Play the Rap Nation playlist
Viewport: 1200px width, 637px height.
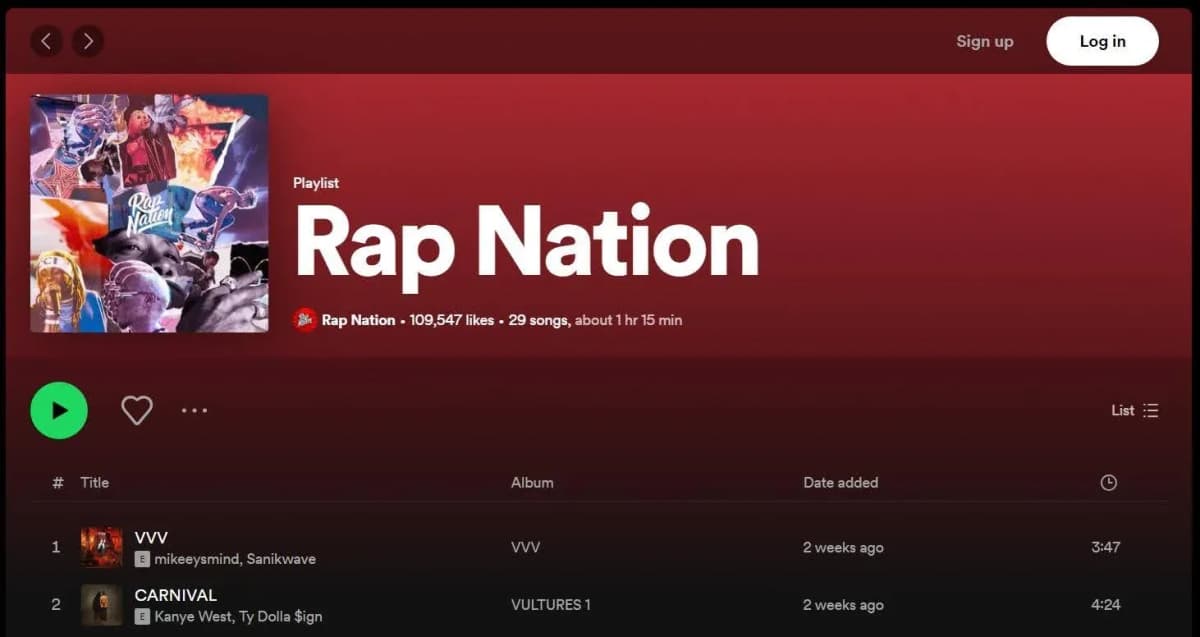point(59,410)
